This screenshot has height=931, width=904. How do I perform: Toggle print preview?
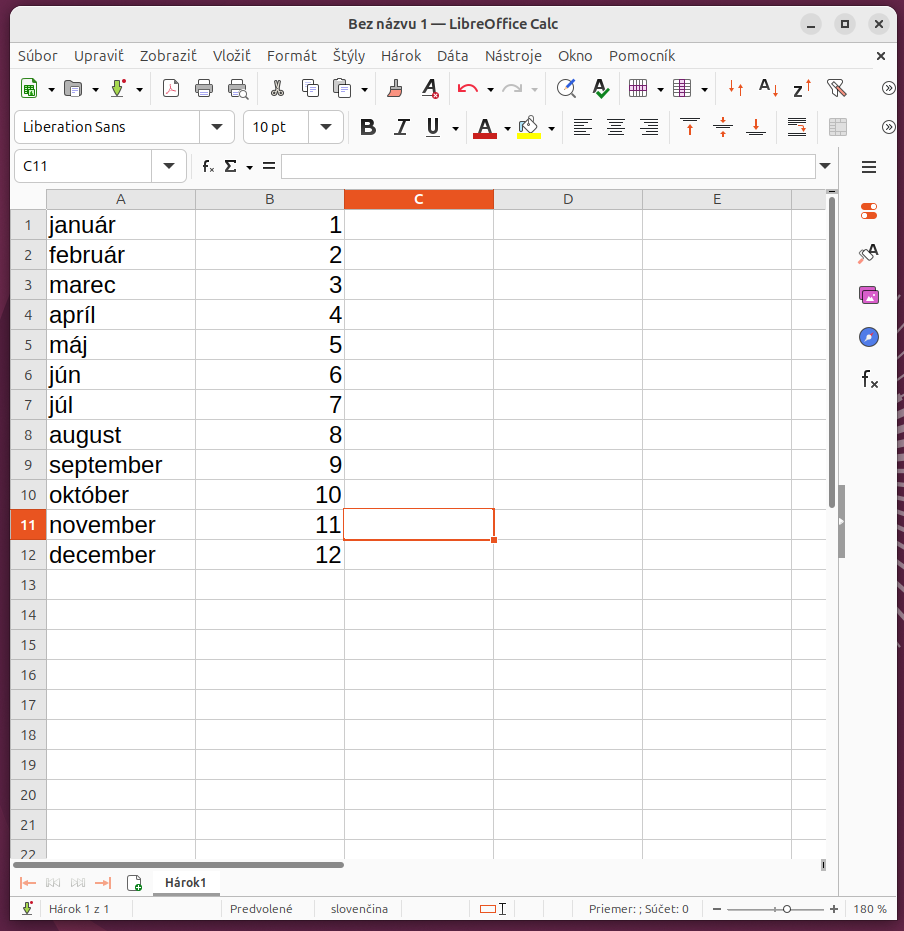(x=238, y=89)
